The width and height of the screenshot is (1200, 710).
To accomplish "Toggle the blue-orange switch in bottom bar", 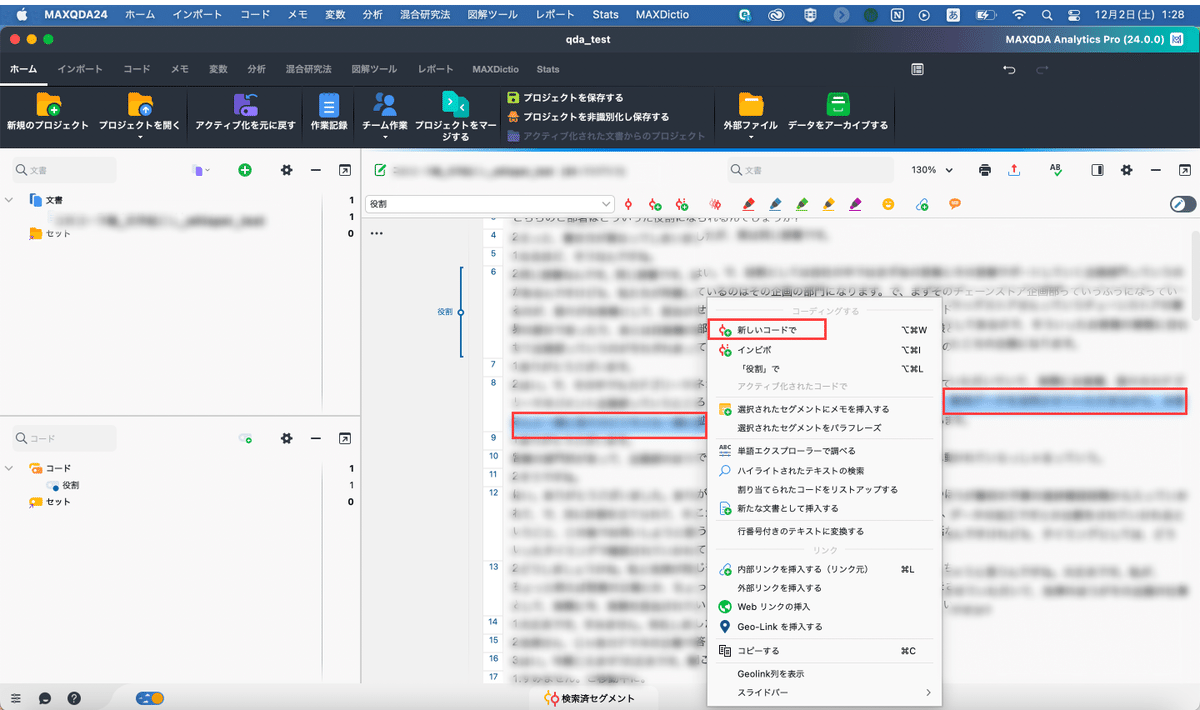I will coord(150,698).
